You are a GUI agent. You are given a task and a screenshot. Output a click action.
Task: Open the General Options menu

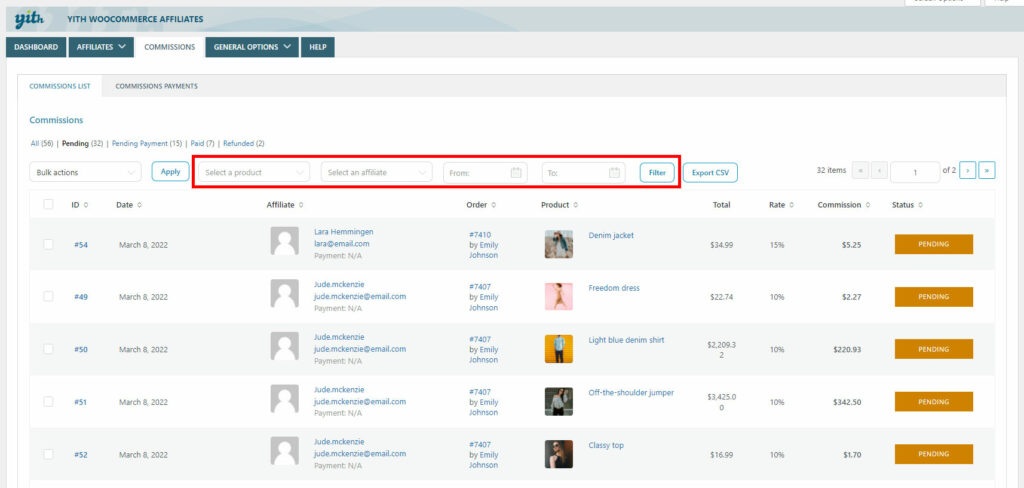click(x=255, y=47)
